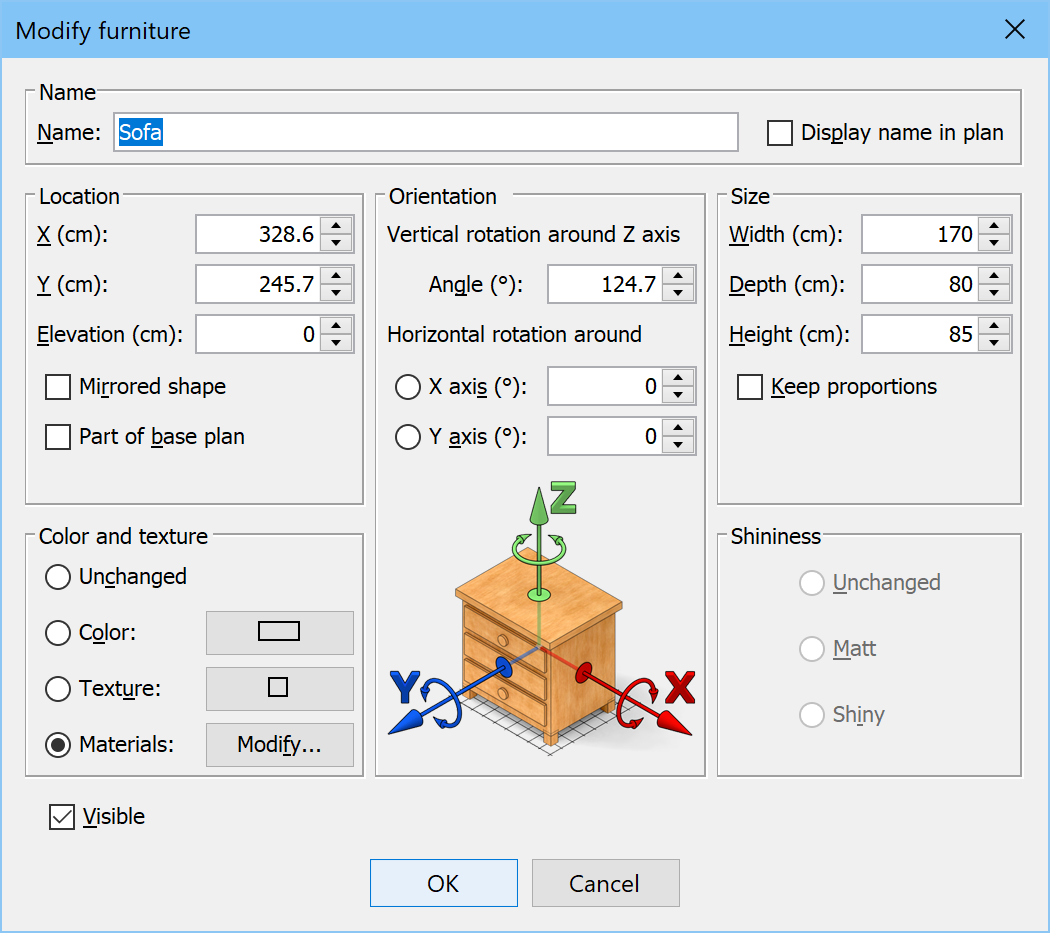Click the Modify... materials button

tap(279, 745)
